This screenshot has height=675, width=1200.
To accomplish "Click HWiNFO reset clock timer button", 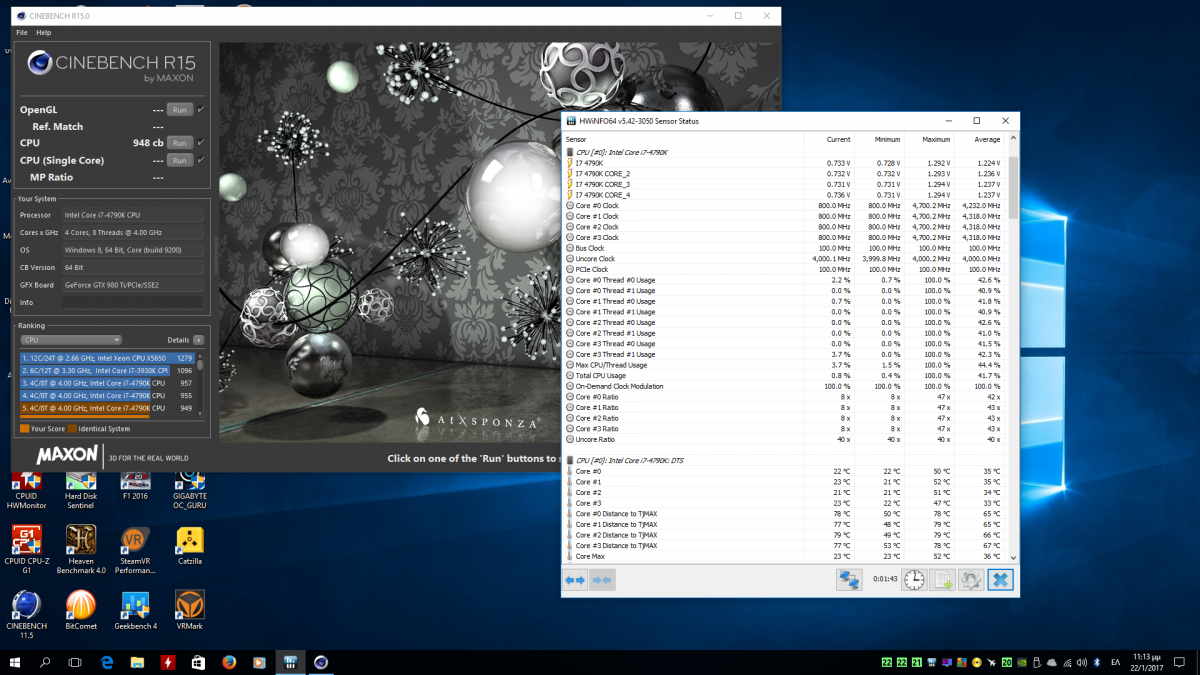I will click(914, 580).
